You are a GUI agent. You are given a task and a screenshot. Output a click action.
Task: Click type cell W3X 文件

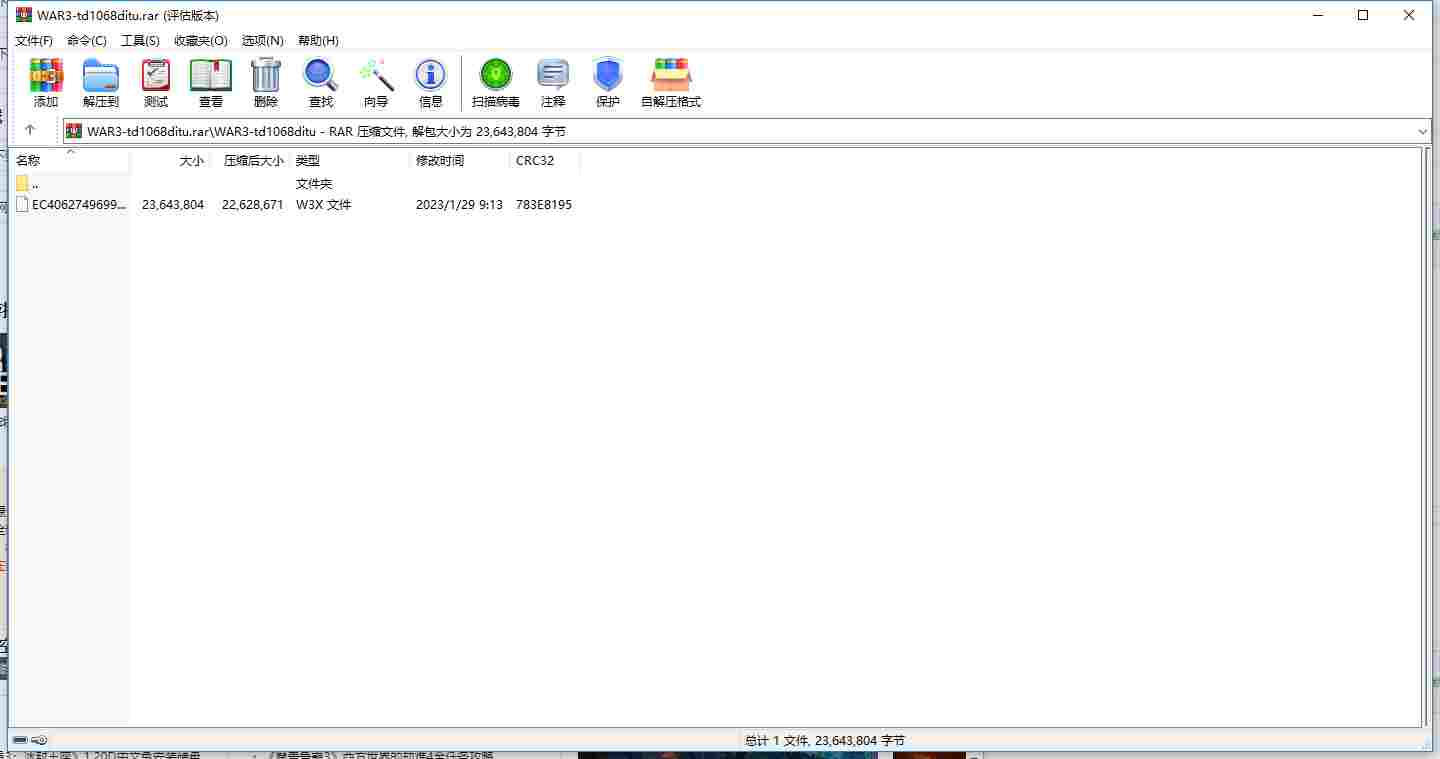(x=324, y=204)
